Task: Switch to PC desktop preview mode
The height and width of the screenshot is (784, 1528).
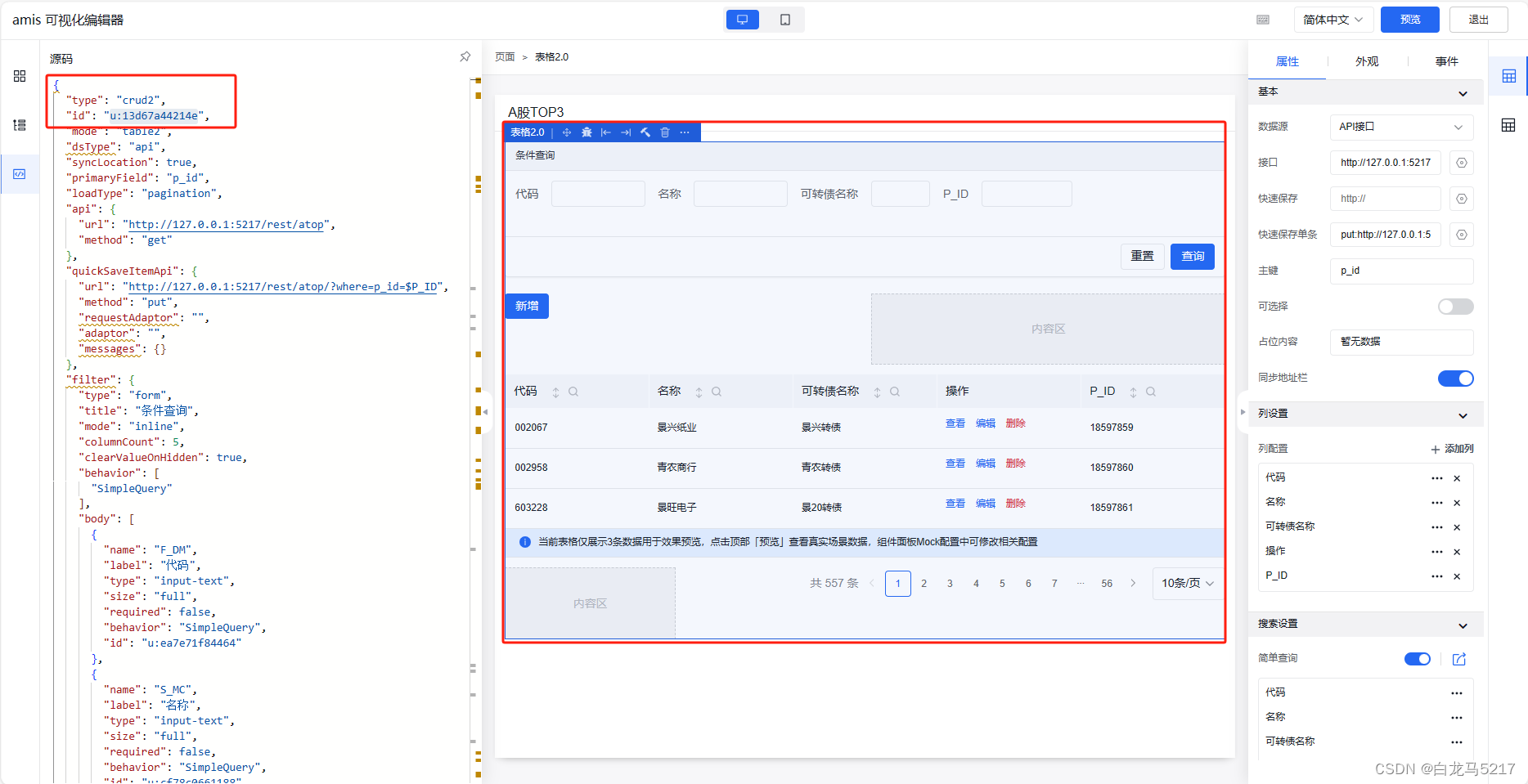Action: pos(742,20)
